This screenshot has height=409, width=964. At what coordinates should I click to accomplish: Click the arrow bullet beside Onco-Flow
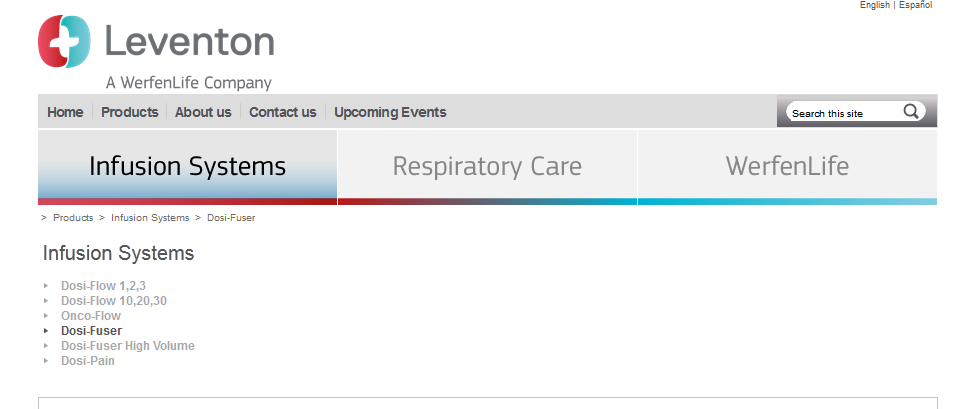pos(46,315)
